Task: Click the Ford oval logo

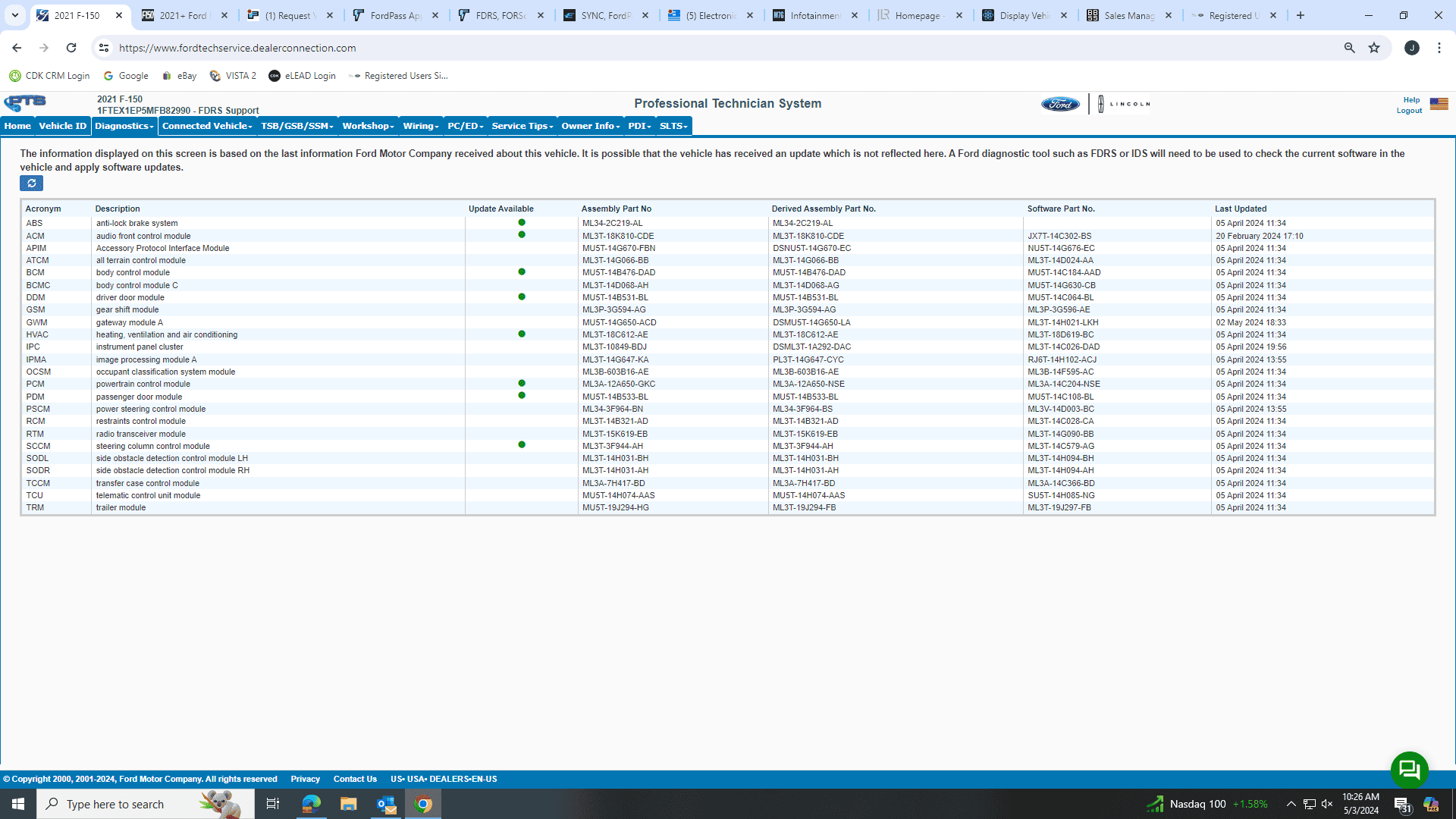Action: pos(1059,103)
